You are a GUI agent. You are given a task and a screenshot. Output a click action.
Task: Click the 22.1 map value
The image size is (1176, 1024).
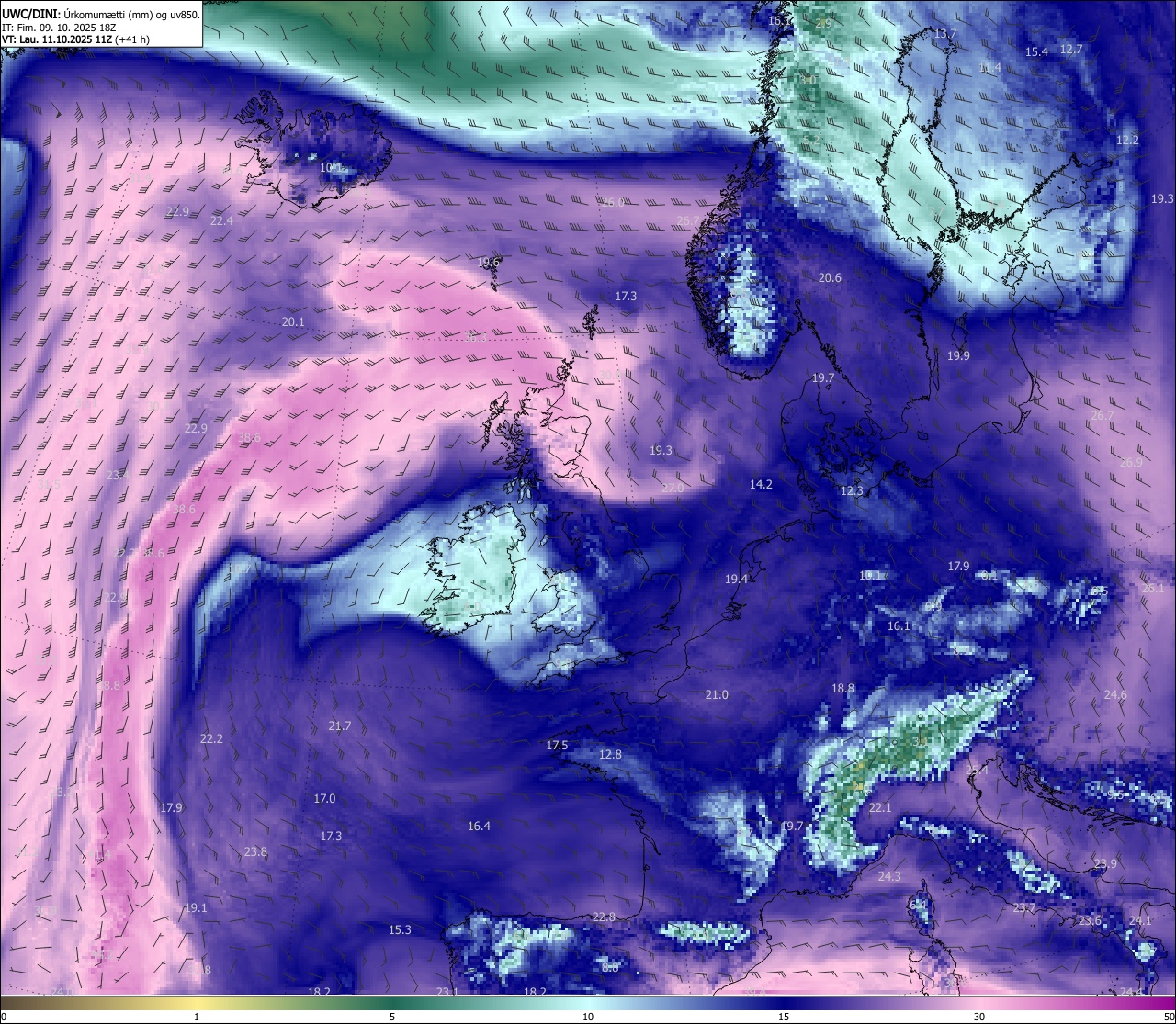point(880,807)
